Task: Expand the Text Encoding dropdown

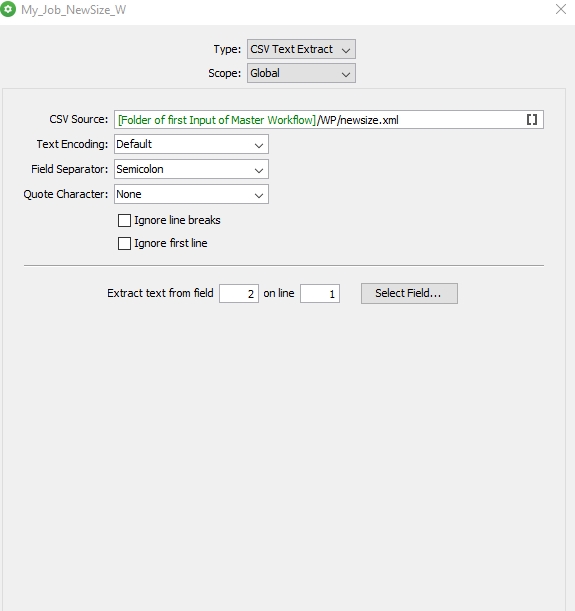Action: point(191,144)
